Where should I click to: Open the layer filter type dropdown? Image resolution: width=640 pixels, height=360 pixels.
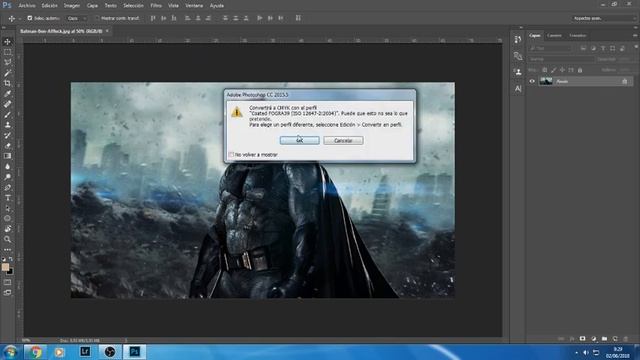coord(551,48)
